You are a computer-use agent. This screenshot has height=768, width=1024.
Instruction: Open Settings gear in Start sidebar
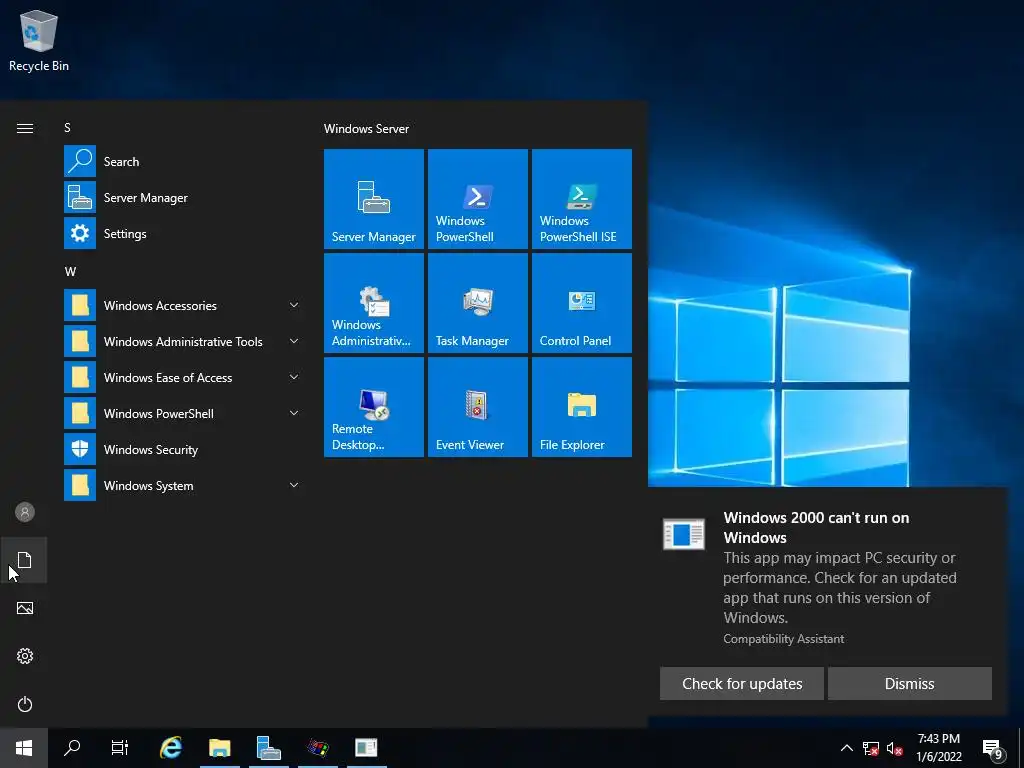(x=25, y=656)
